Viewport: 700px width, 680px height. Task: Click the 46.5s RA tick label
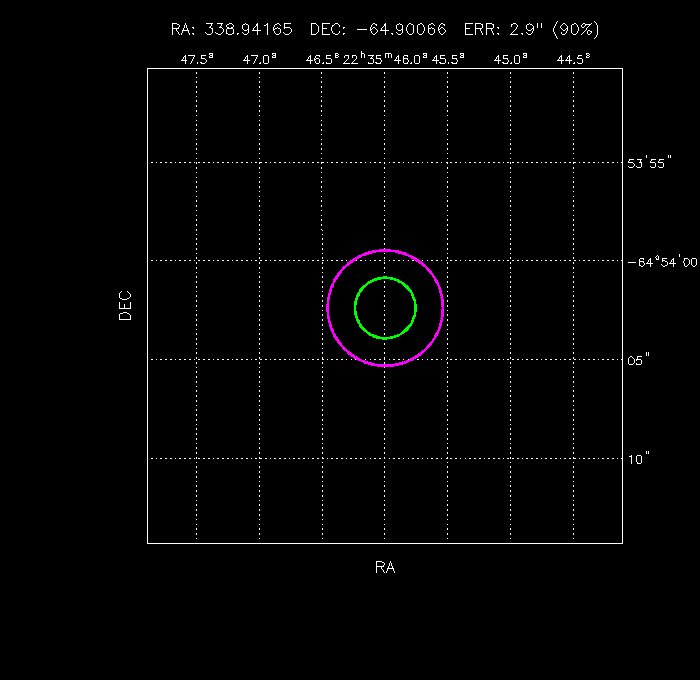(322, 59)
